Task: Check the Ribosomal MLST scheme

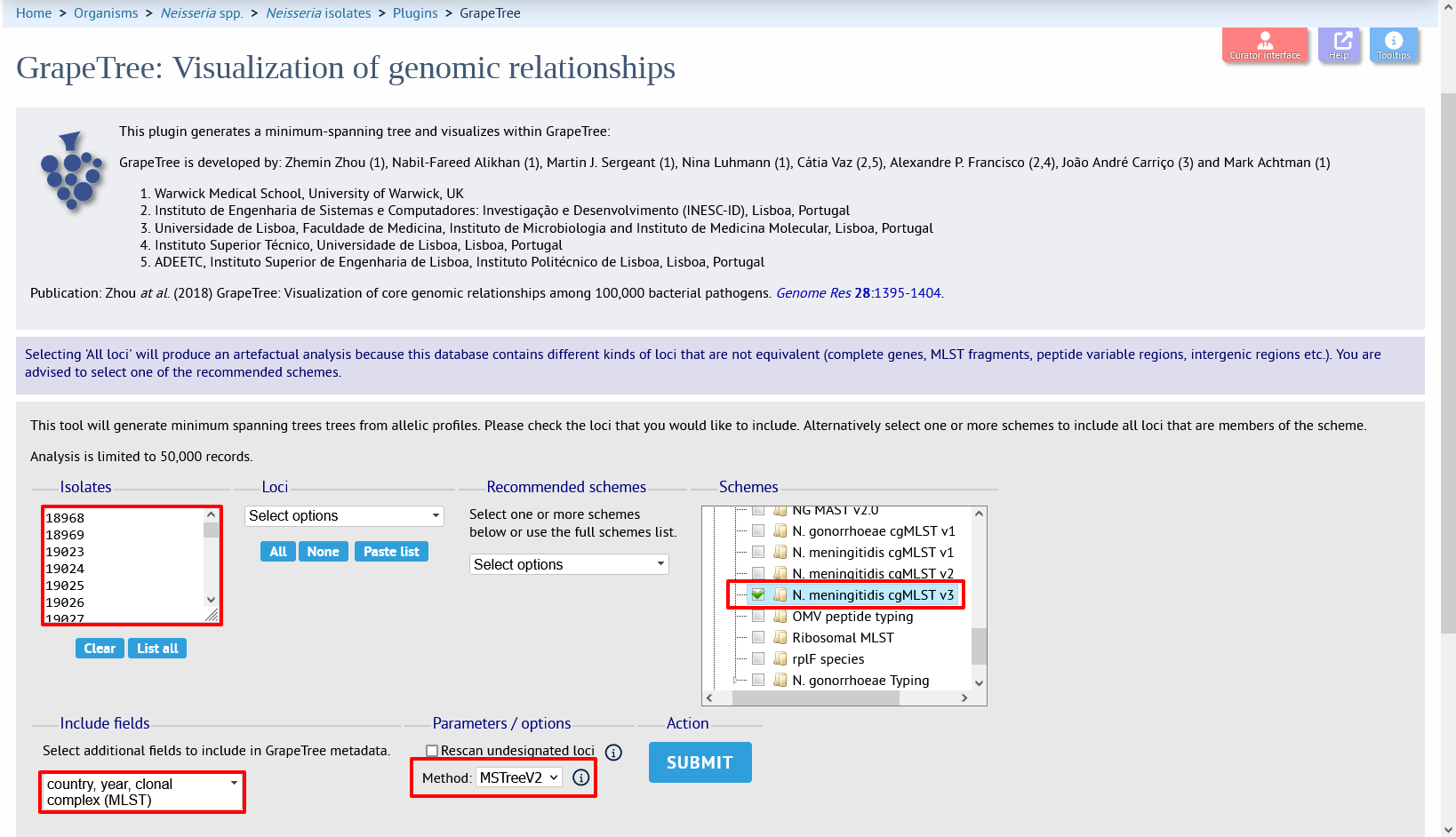Action: point(758,638)
